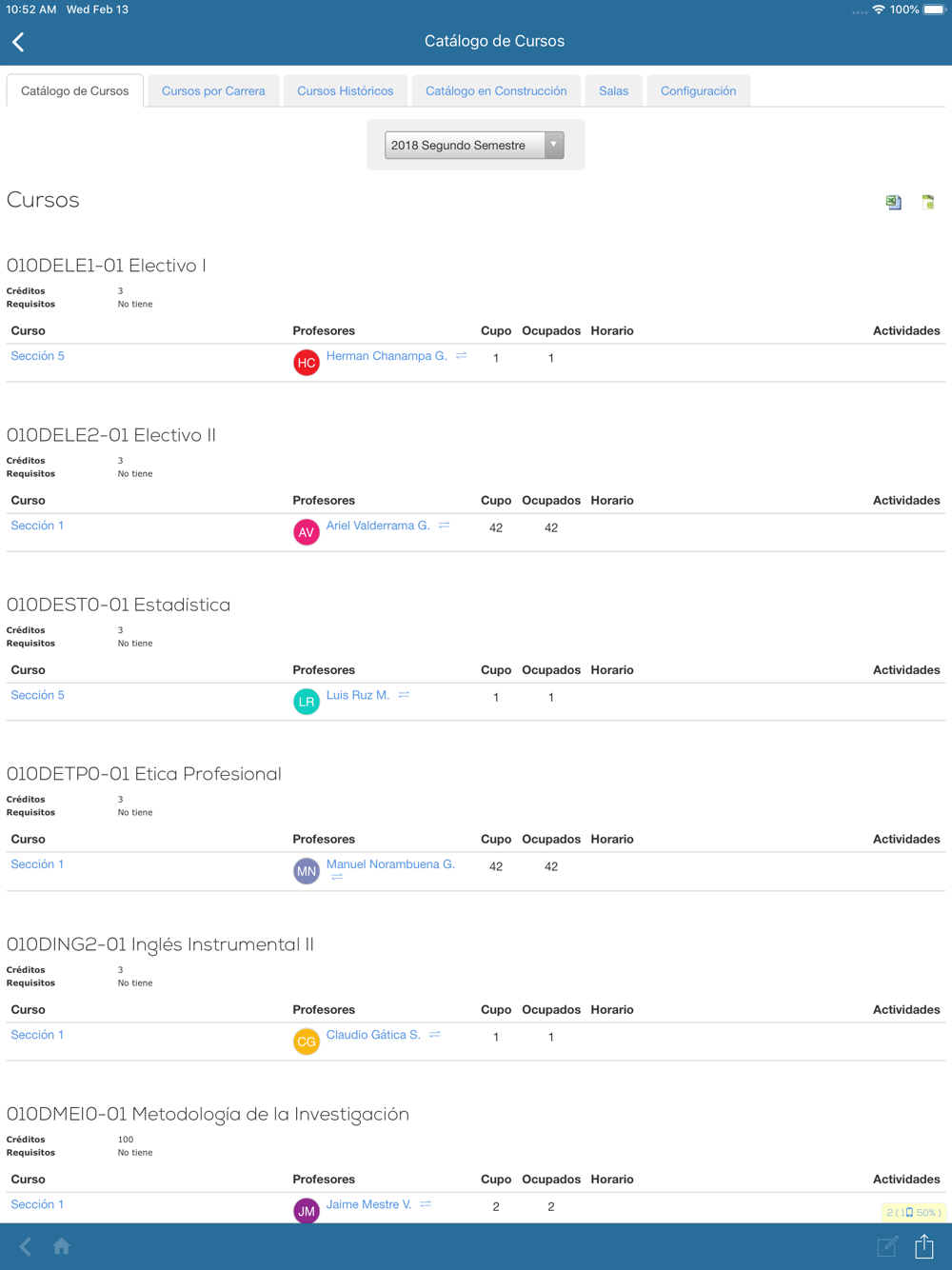This screenshot has height=1270, width=952.
Task: Switch to Cursos por Carrera tab
Action: click(x=213, y=91)
